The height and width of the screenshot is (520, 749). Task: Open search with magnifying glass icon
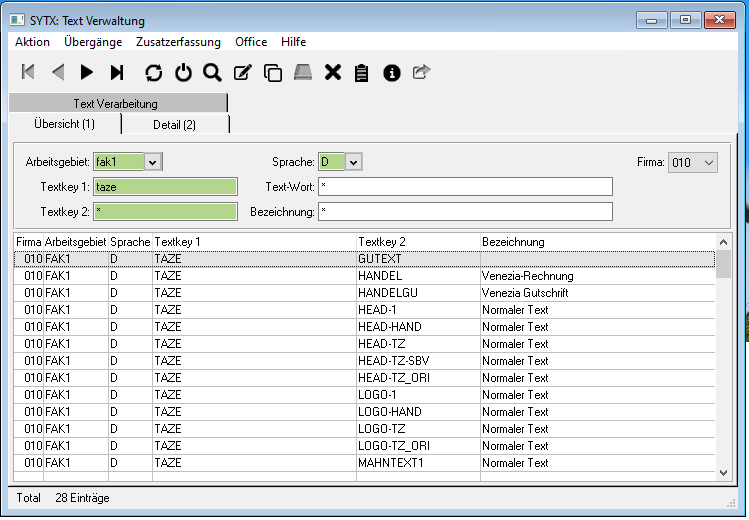212,72
